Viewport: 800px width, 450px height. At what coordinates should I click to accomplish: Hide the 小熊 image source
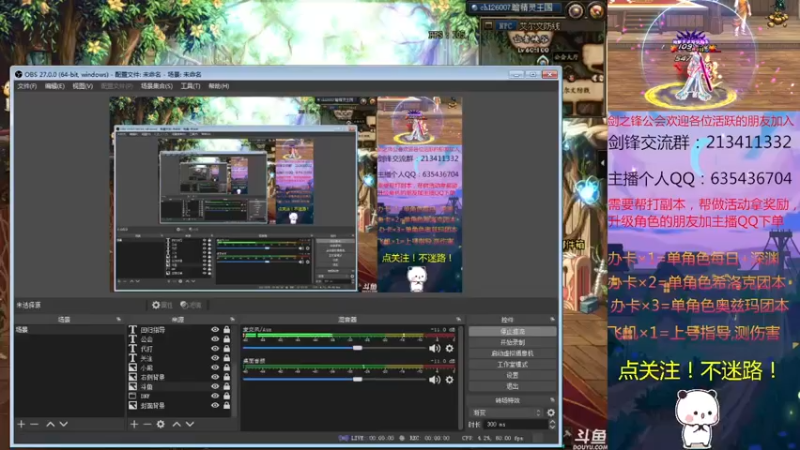215,367
